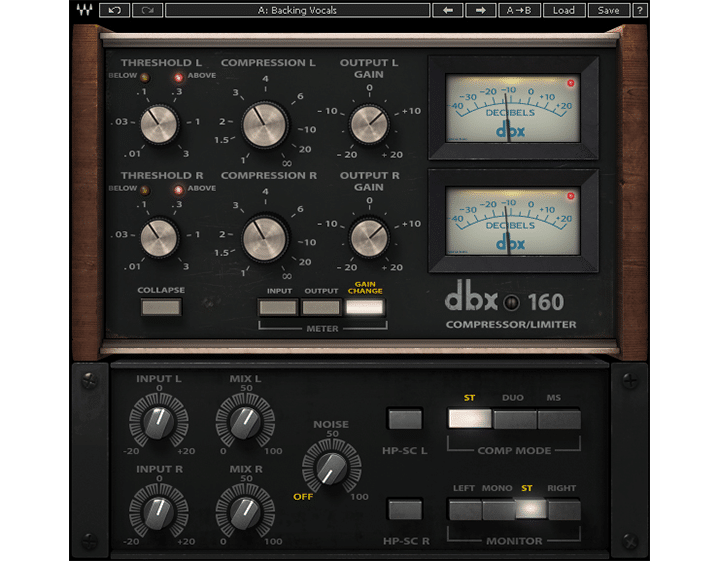This screenshot has height=561, width=720.
Task: Click the Waves logo icon
Action: (84, 10)
